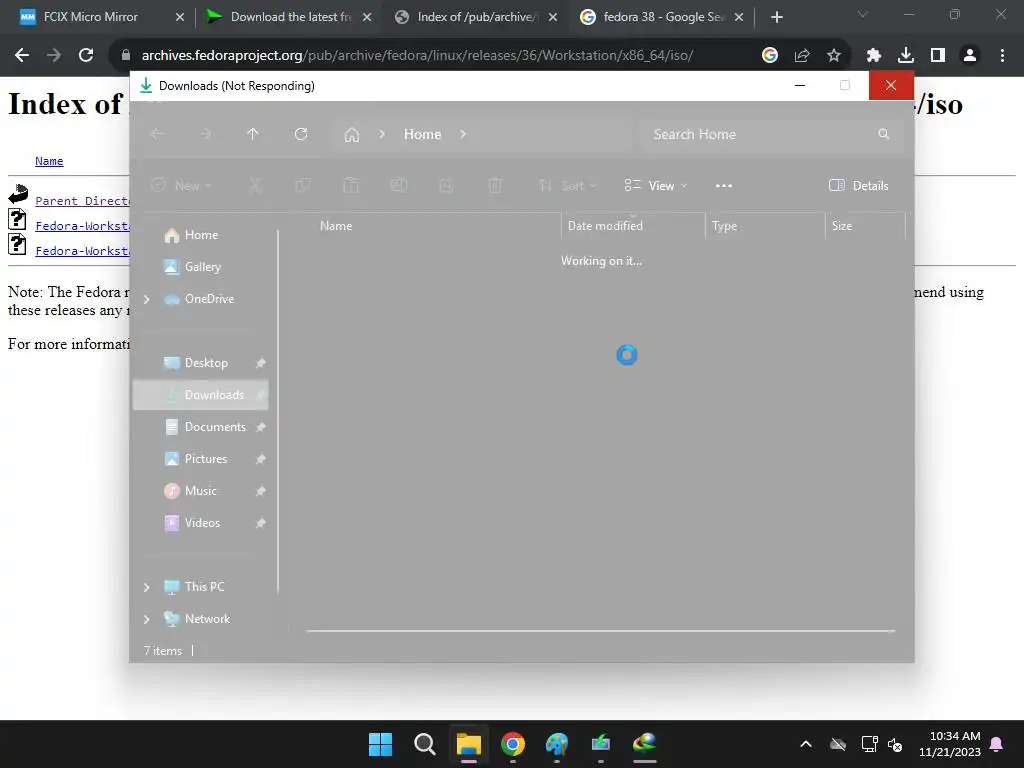Show hidden system tray icons
Viewport: 1024px width, 768px height.
tap(806, 744)
